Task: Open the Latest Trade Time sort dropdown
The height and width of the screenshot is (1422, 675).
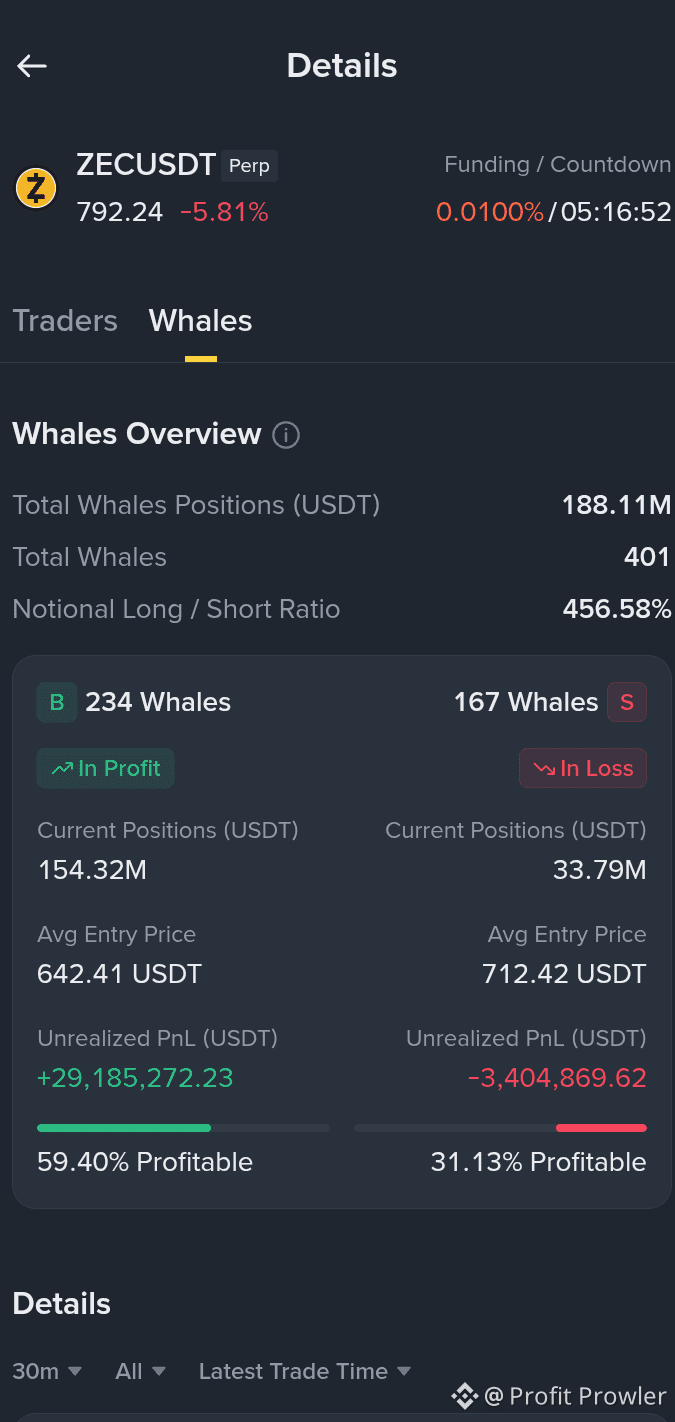Action: pyautogui.click(x=305, y=1371)
